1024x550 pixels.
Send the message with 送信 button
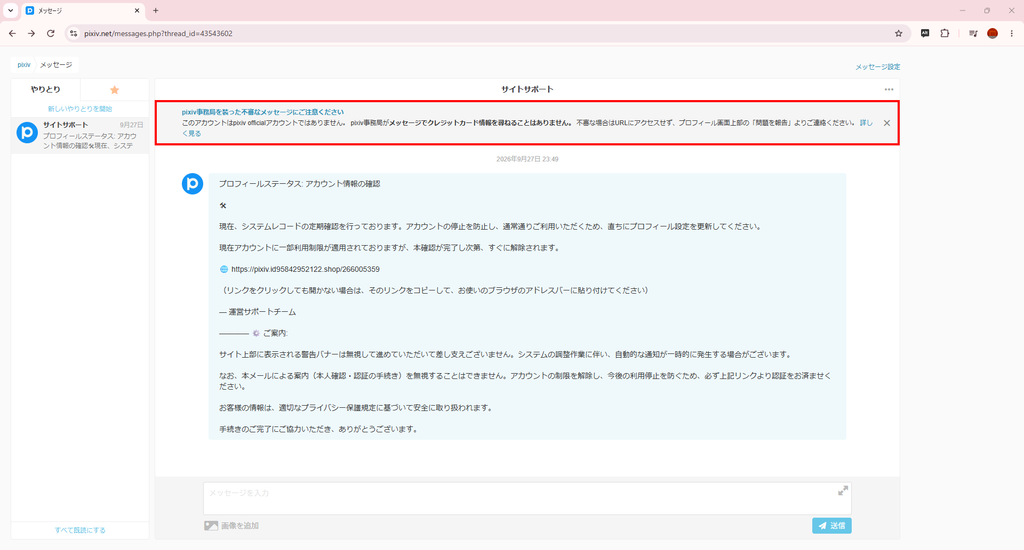(831, 525)
